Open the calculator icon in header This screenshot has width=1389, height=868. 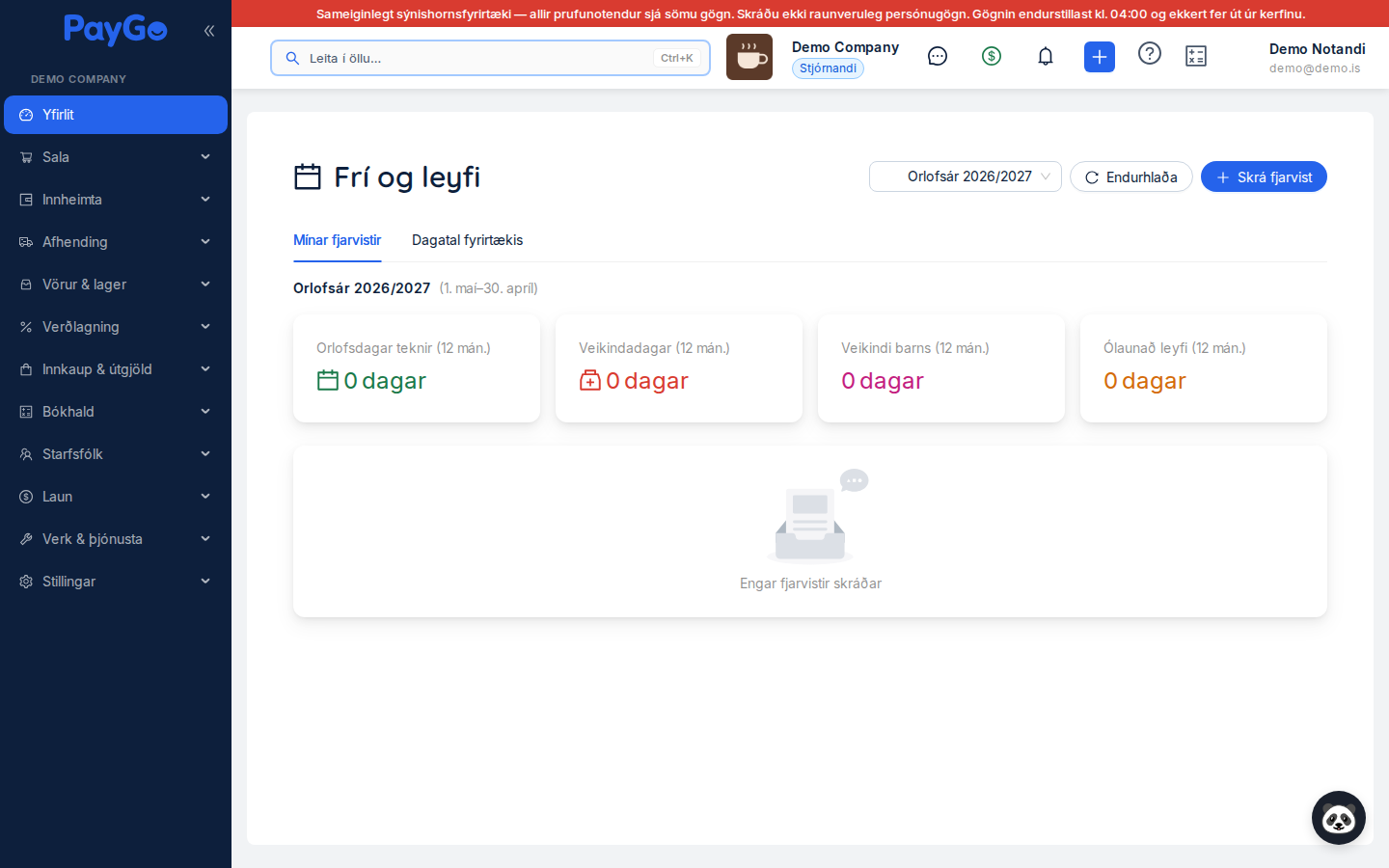coord(1196,57)
